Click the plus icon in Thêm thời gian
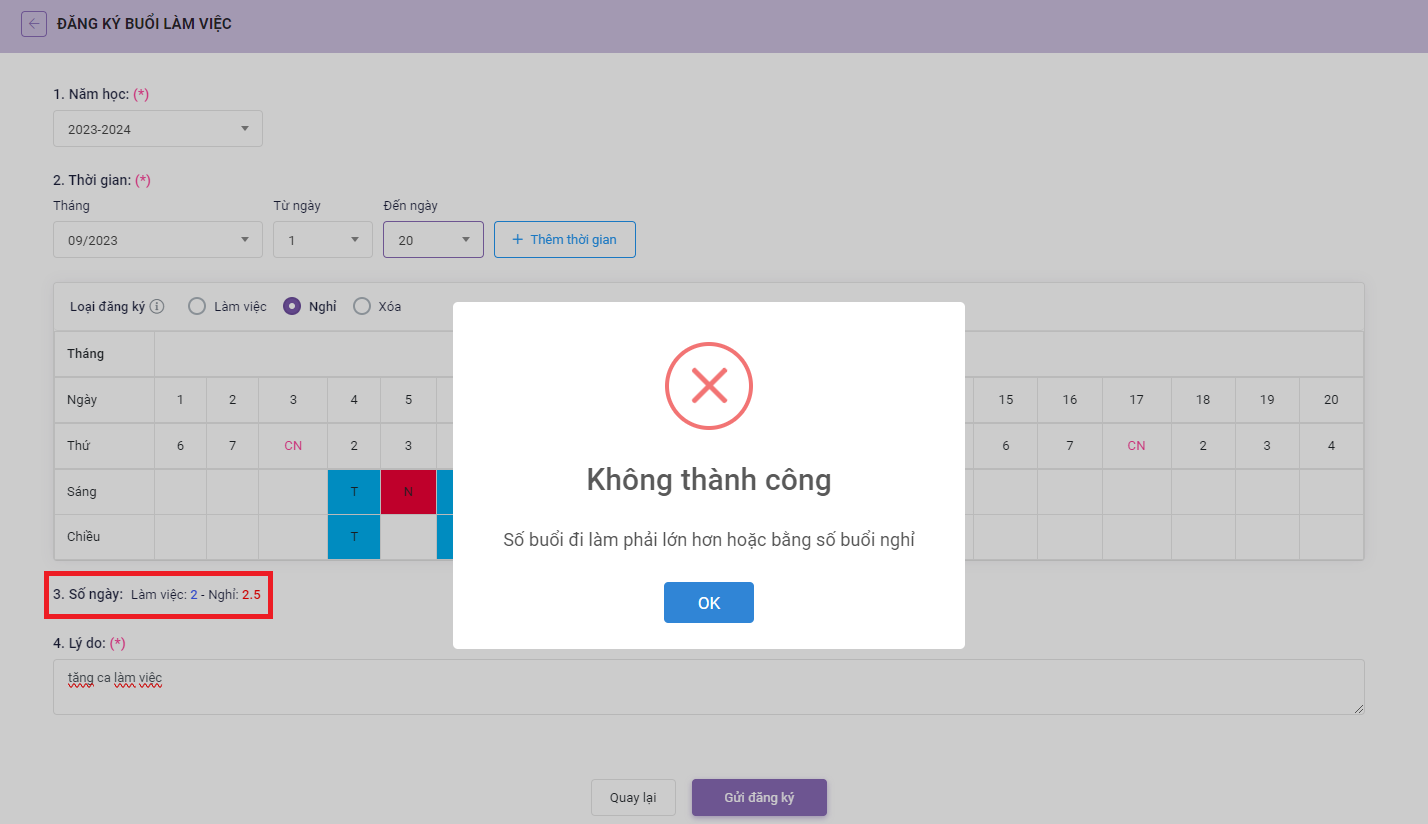 coord(517,240)
